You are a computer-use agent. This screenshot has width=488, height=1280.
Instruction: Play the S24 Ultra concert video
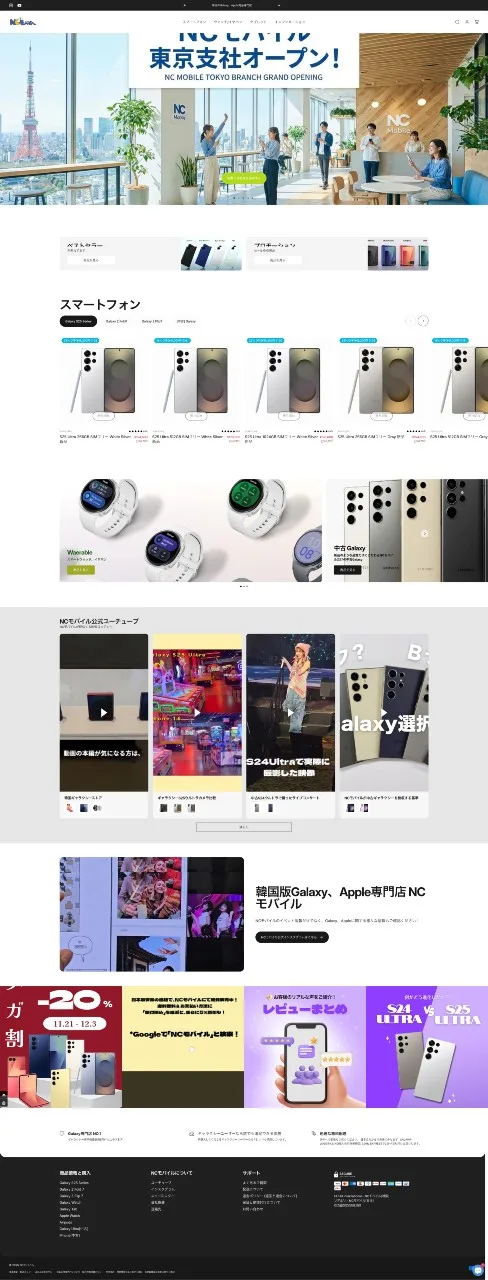coord(291,713)
